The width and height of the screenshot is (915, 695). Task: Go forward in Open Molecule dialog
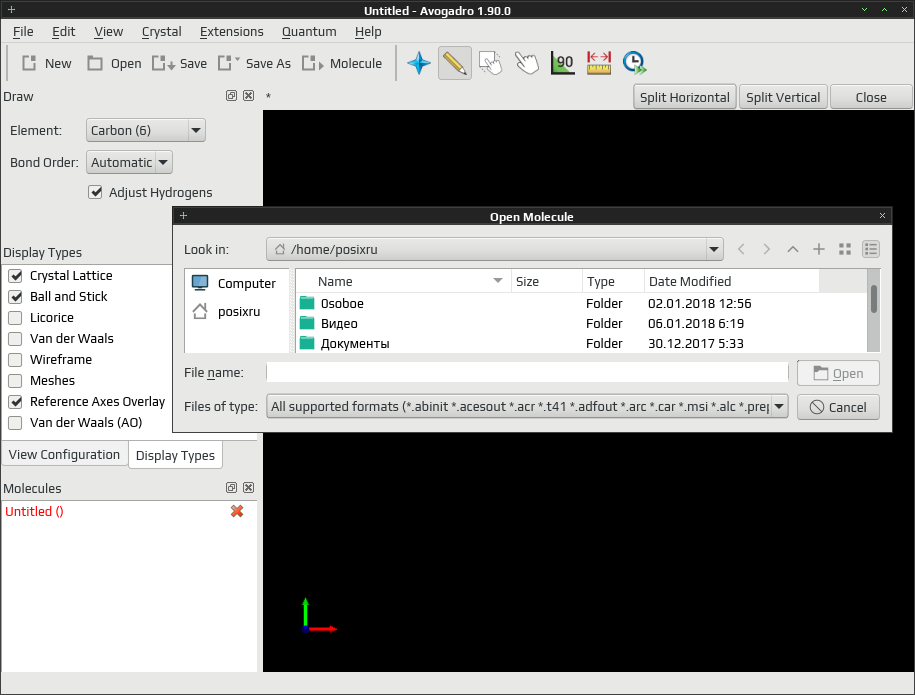(767, 250)
